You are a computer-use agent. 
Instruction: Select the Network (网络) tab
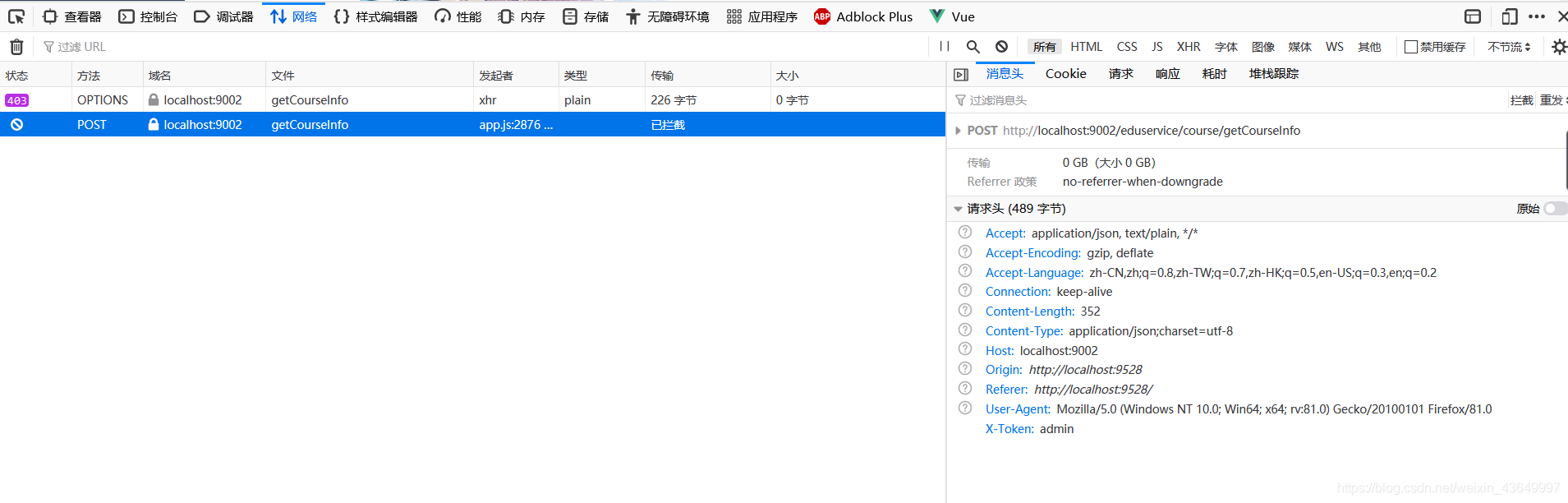point(294,16)
